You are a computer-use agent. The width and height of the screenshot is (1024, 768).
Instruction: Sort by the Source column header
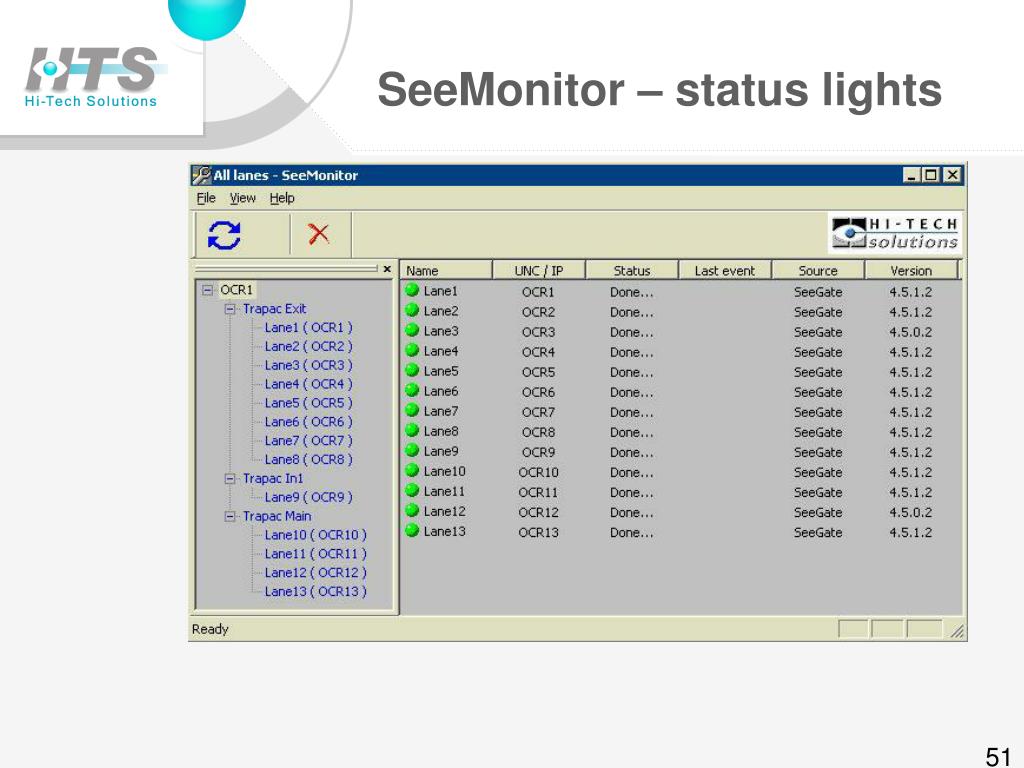(818, 270)
